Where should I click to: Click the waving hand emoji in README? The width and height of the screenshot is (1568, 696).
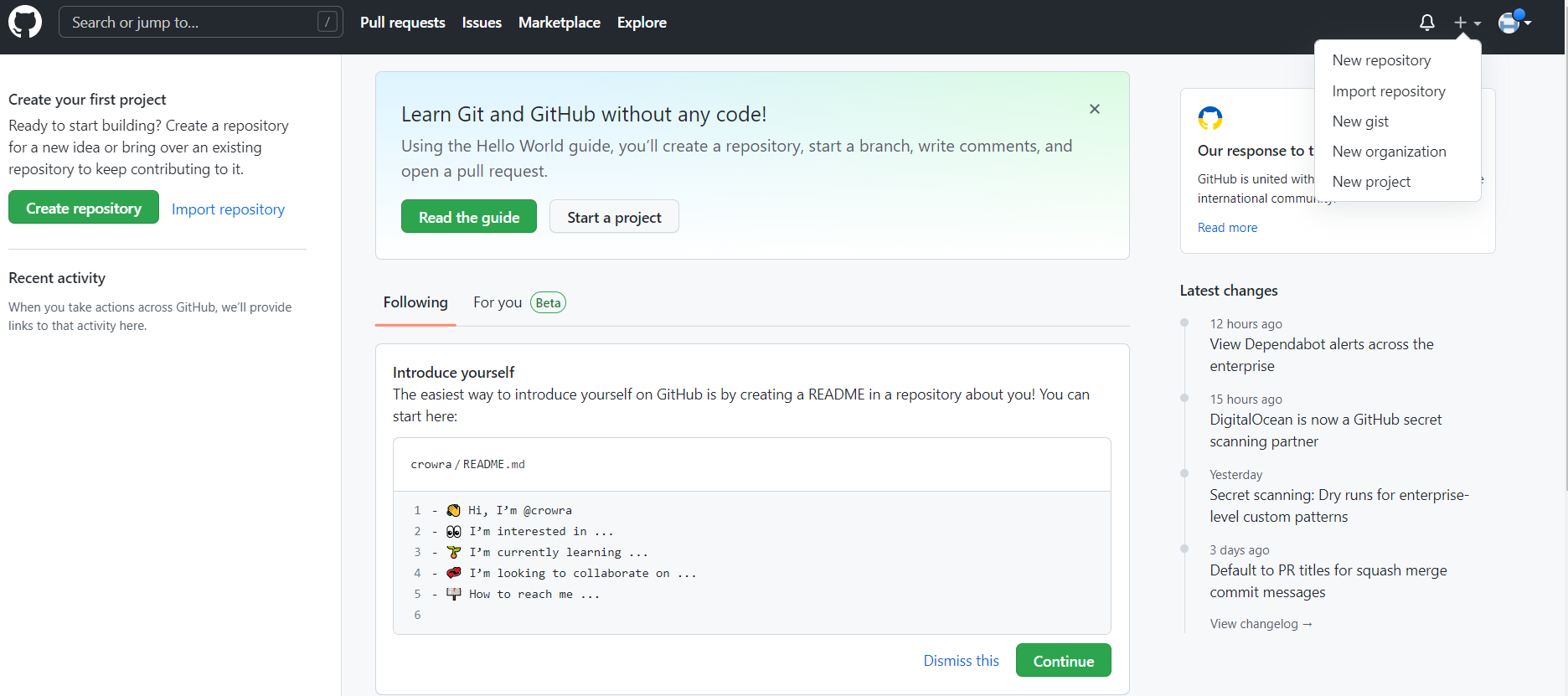point(453,510)
